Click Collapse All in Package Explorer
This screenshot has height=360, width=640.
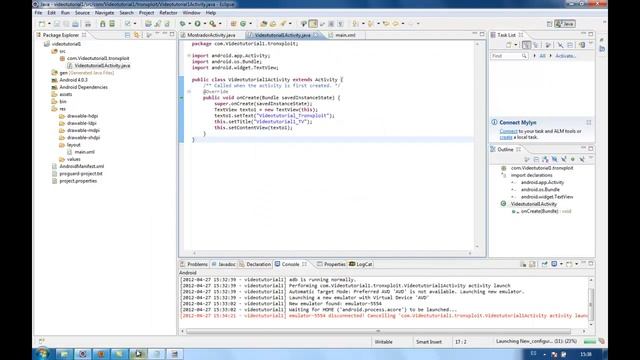pyautogui.click(x=127, y=35)
